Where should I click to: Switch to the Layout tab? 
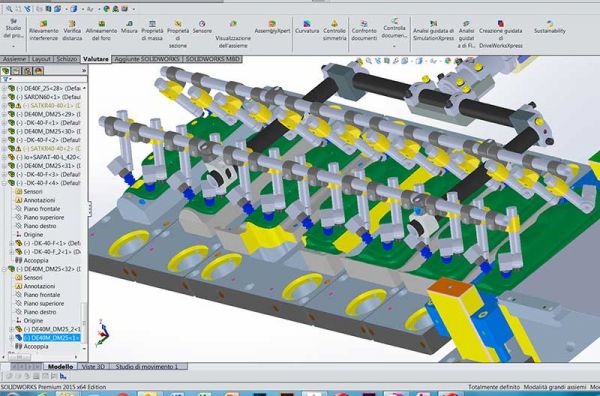[41, 59]
